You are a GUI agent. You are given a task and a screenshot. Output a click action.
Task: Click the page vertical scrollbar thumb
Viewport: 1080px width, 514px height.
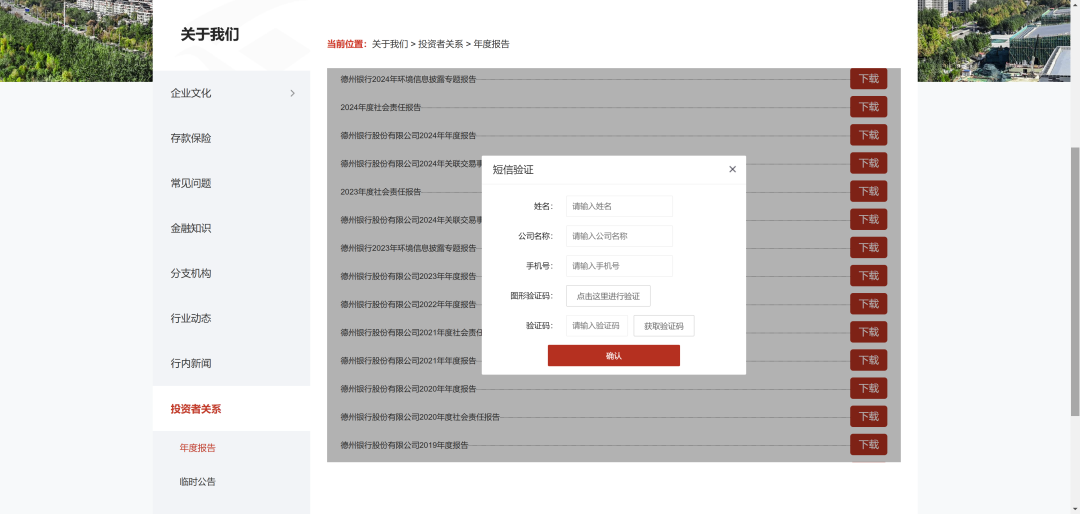tap(1075, 281)
